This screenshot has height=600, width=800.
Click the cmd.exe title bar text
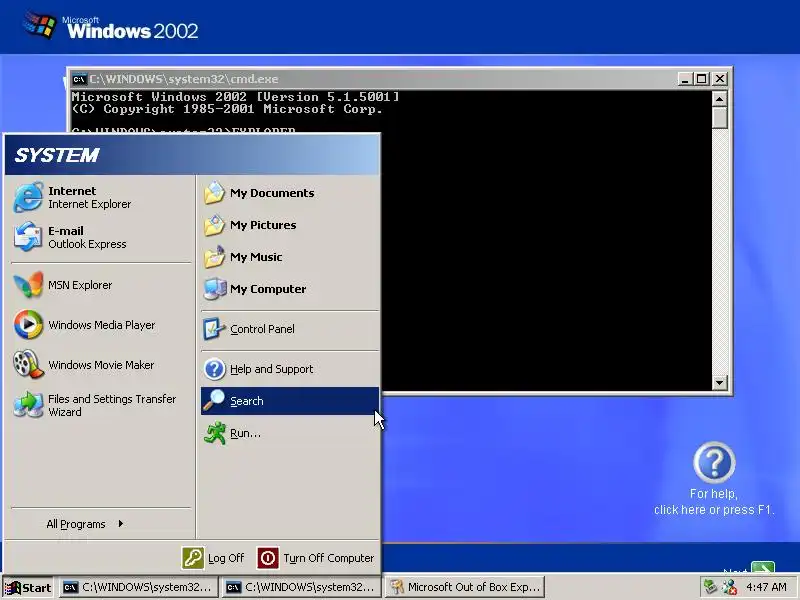pos(184,79)
